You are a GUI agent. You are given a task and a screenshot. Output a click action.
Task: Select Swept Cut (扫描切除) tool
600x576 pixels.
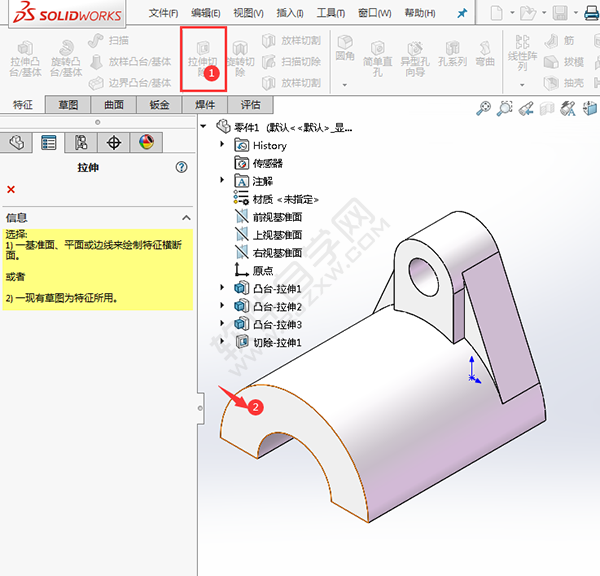coord(292,61)
